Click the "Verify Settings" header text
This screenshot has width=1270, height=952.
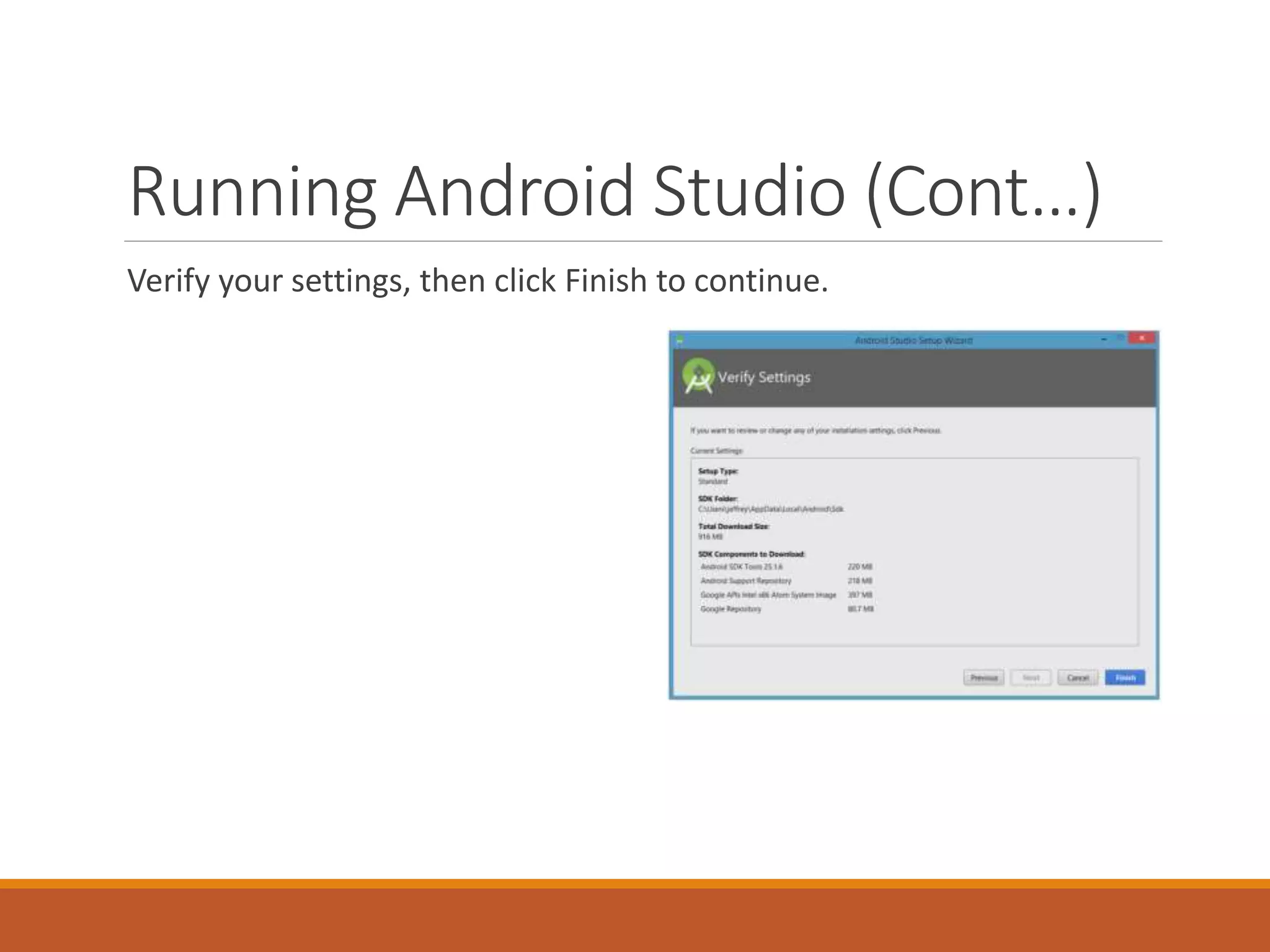[764, 377]
